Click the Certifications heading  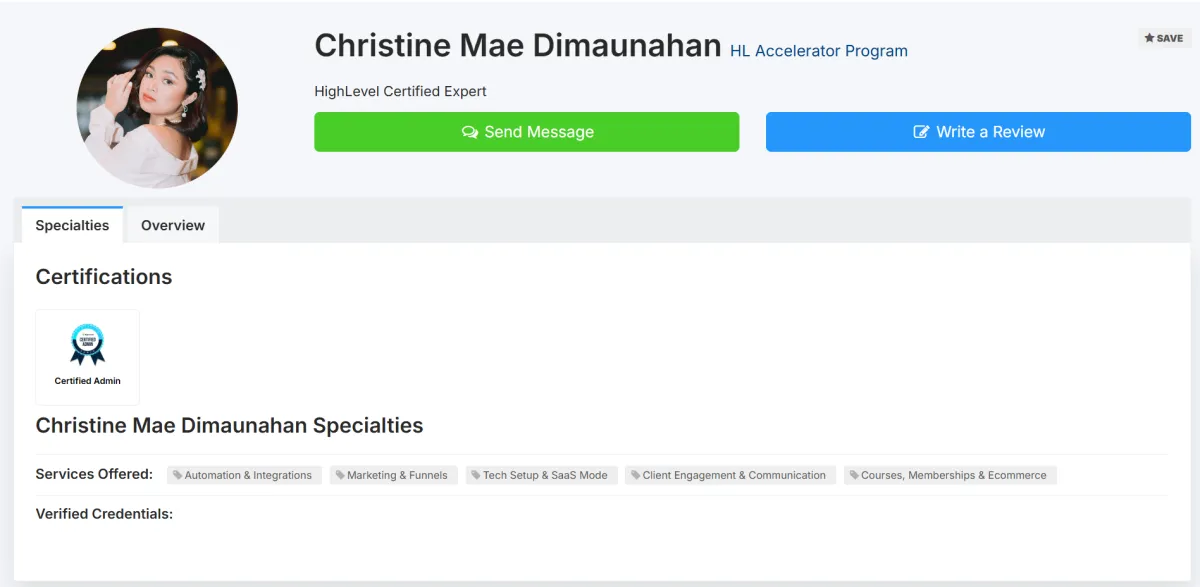pyautogui.click(x=104, y=277)
